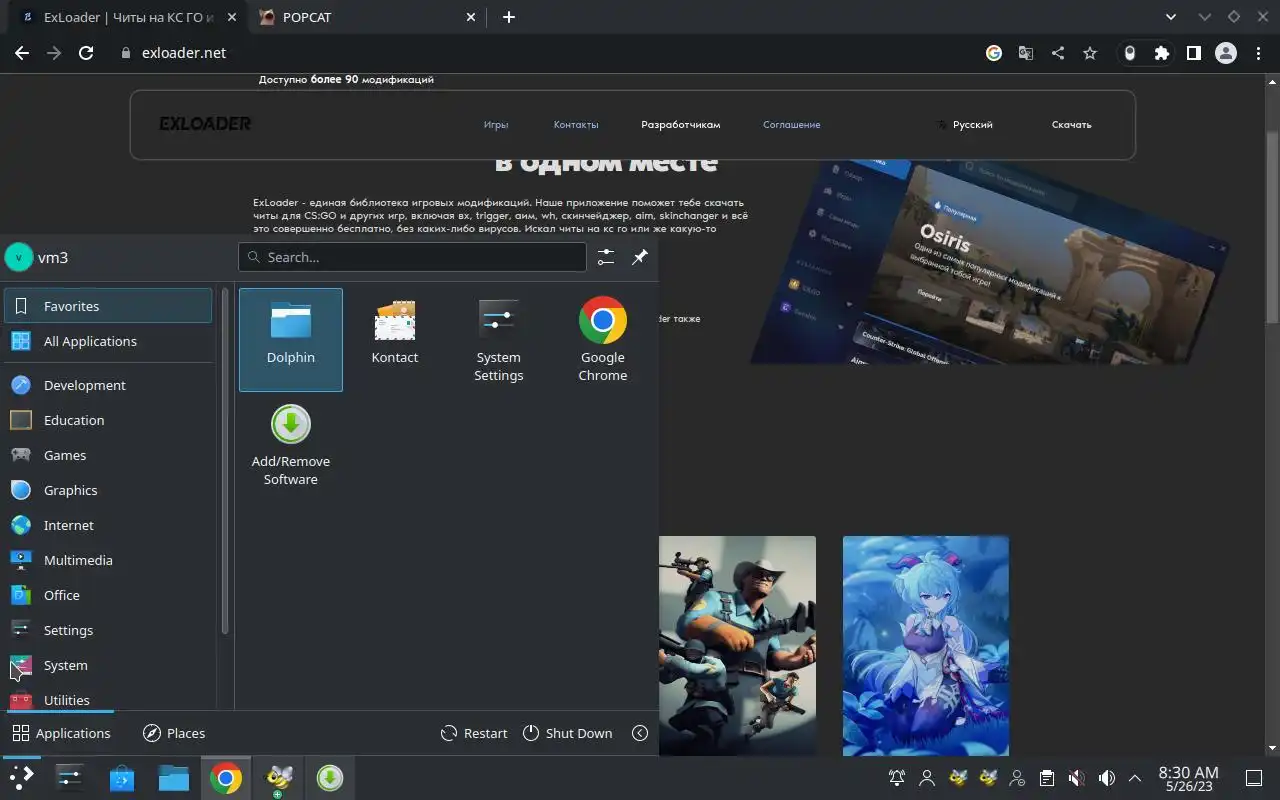Screen dimensions: 1280x800
Task: Open a new Chrome tab
Action: [509, 17]
